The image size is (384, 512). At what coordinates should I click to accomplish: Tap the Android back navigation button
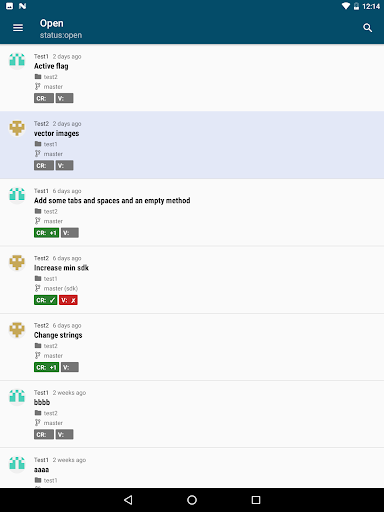tap(128, 500)
